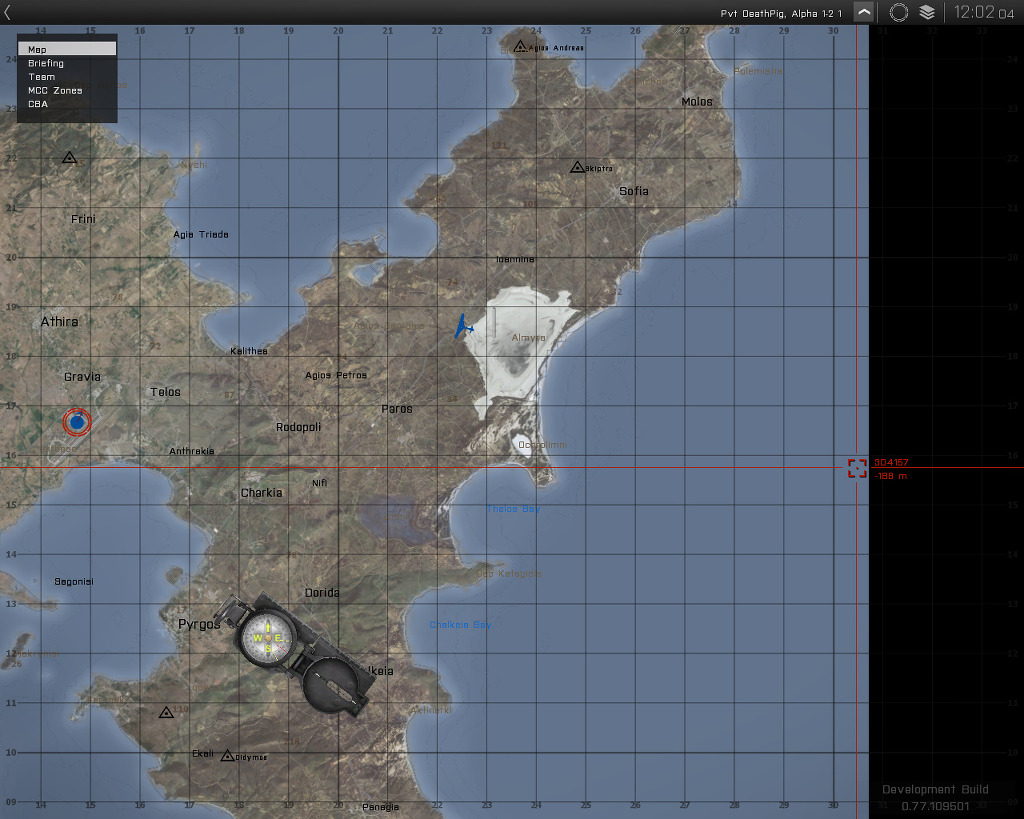The image size is (1024, 819).
Task: Click the blue airplane marker near Almyra
Action: 463,326
